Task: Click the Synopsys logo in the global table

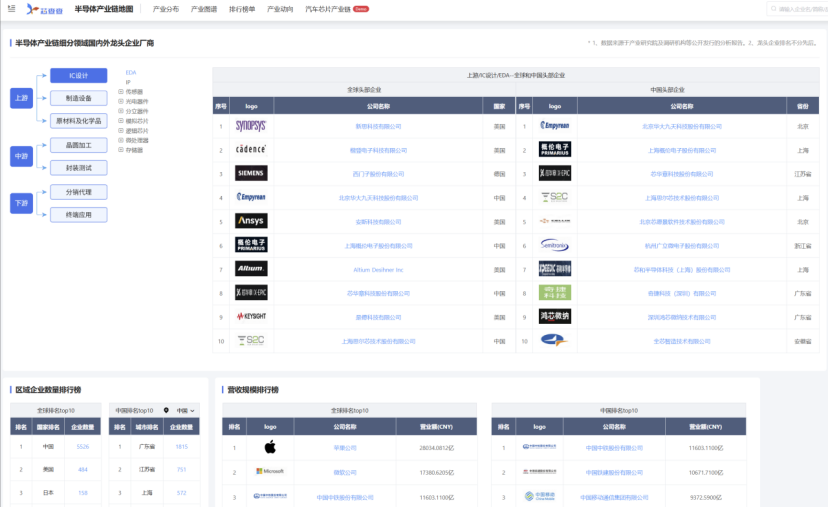Action: tap(251, 126)
